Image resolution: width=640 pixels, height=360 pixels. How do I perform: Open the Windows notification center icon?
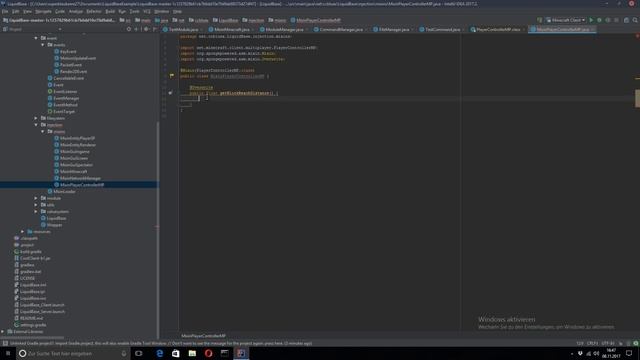pos(629,353)
